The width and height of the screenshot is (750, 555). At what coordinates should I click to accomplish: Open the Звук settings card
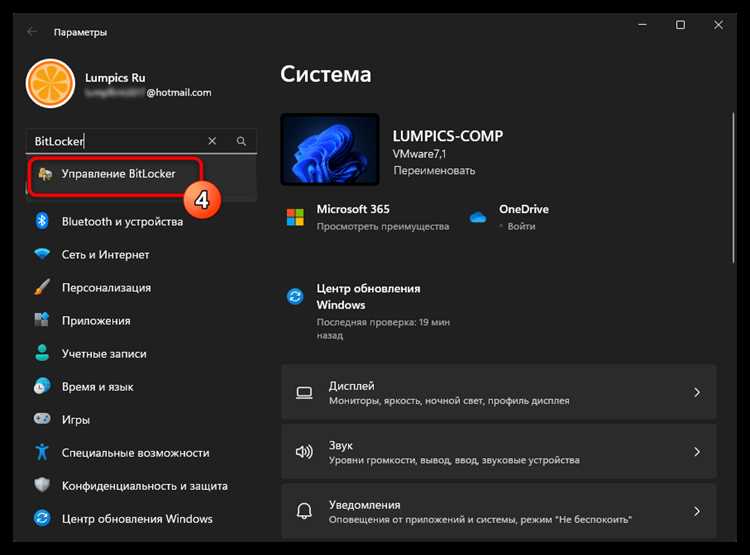[x=499, y=452]
